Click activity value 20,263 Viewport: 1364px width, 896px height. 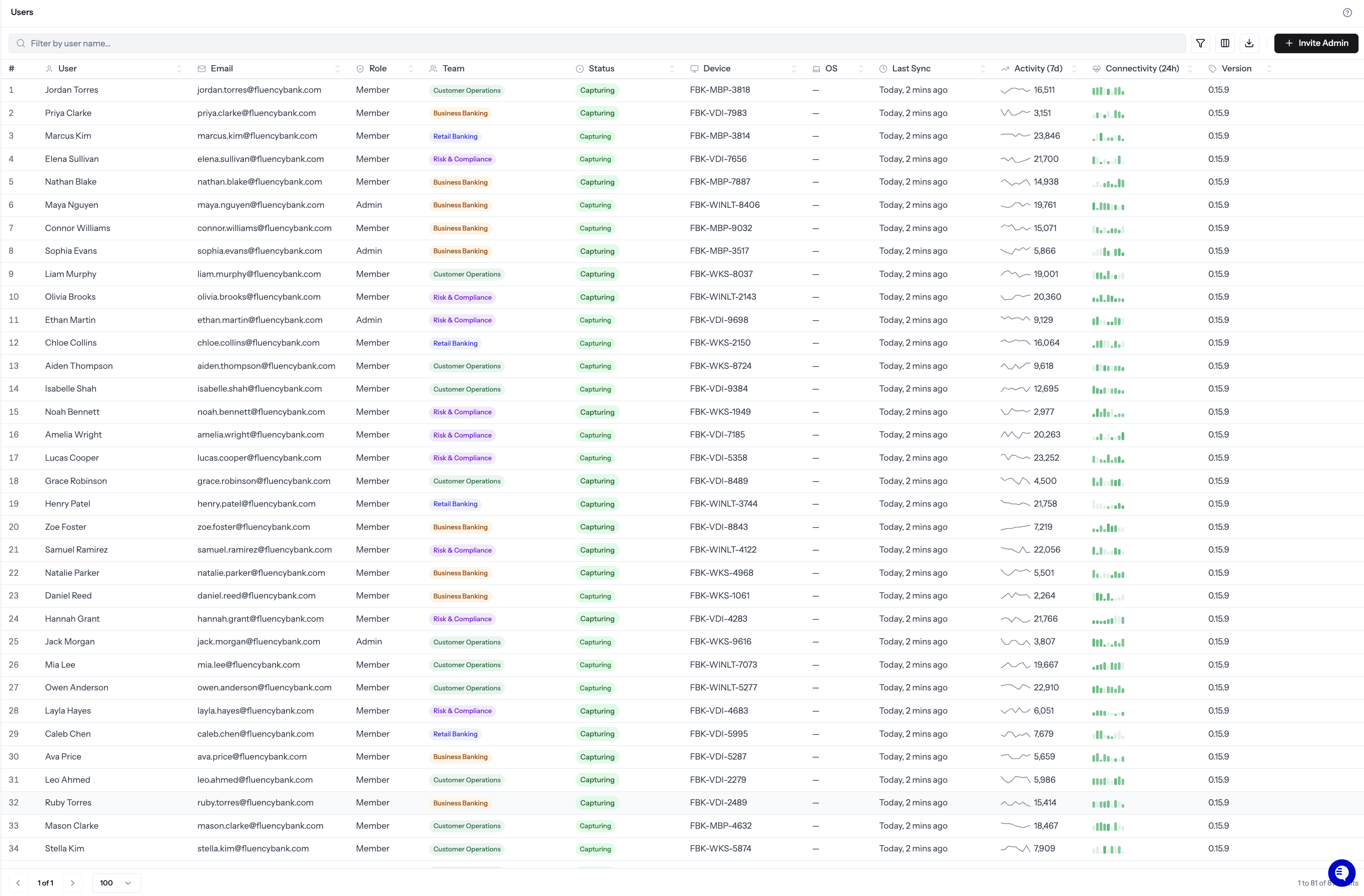tap(1046, 435)
